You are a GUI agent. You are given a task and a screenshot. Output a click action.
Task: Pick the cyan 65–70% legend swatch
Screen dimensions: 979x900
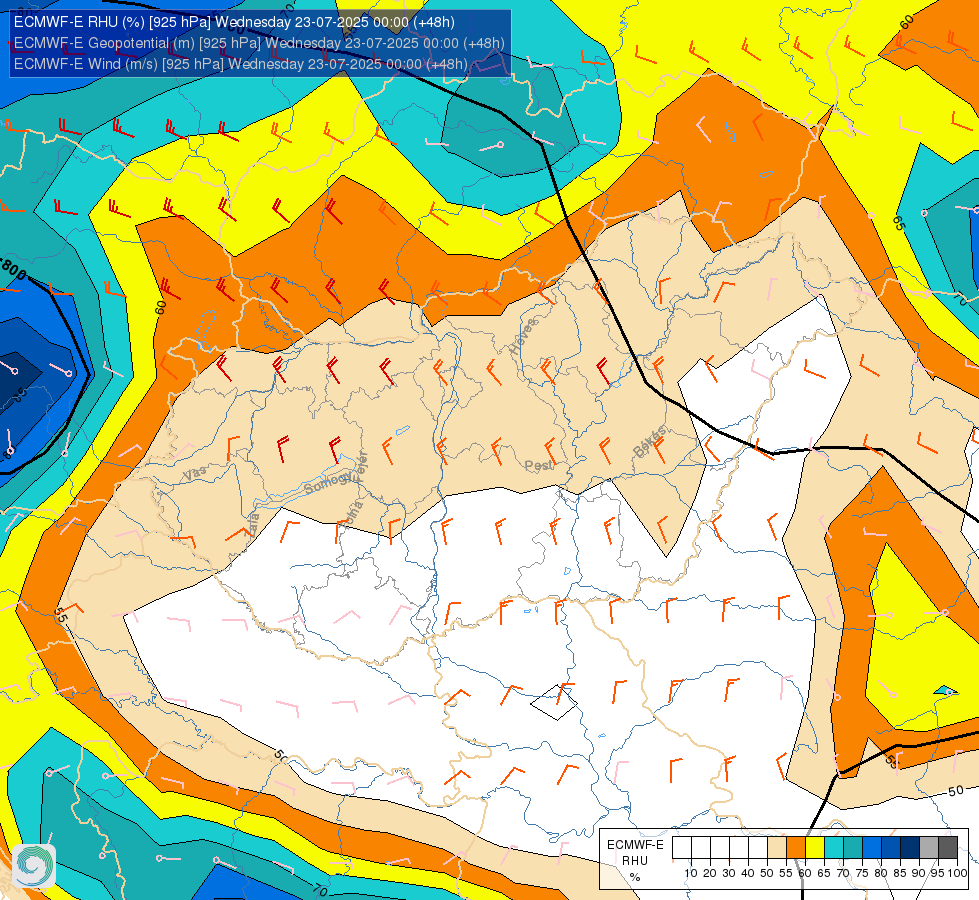point(834,848)
